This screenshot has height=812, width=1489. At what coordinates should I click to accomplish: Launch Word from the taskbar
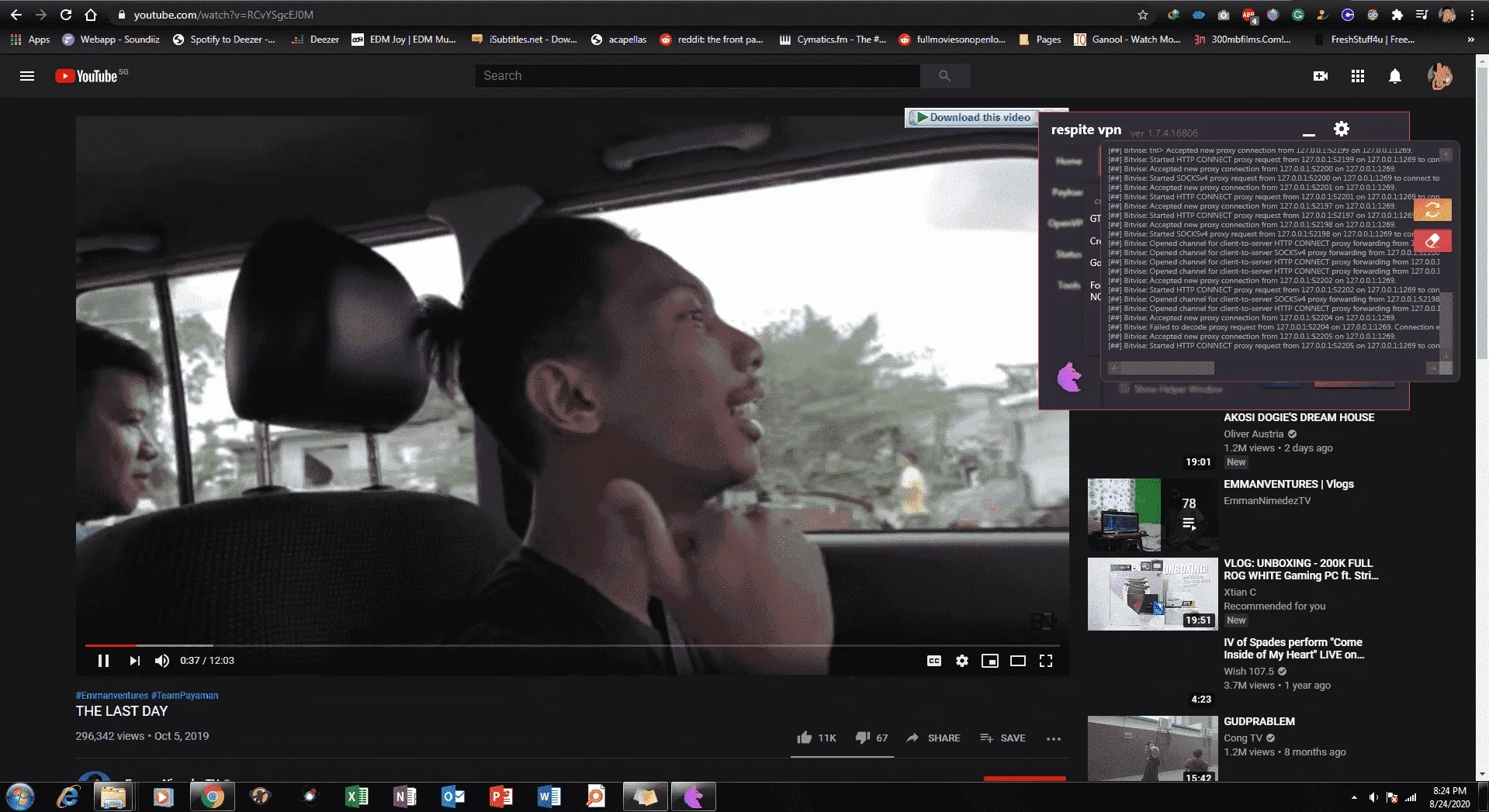pos(549,796)
